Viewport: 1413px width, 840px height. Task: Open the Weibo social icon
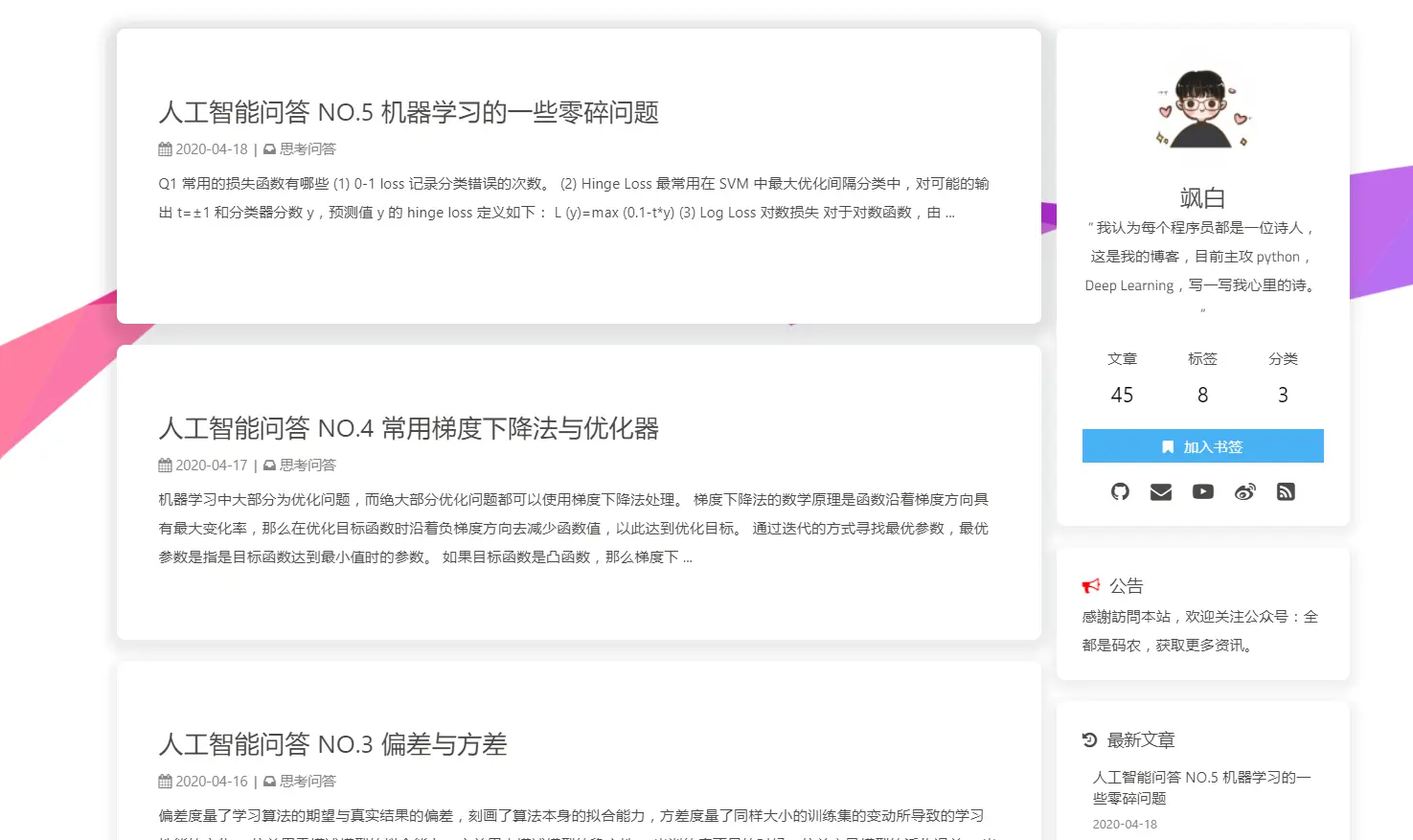(x=1244, y=491)
